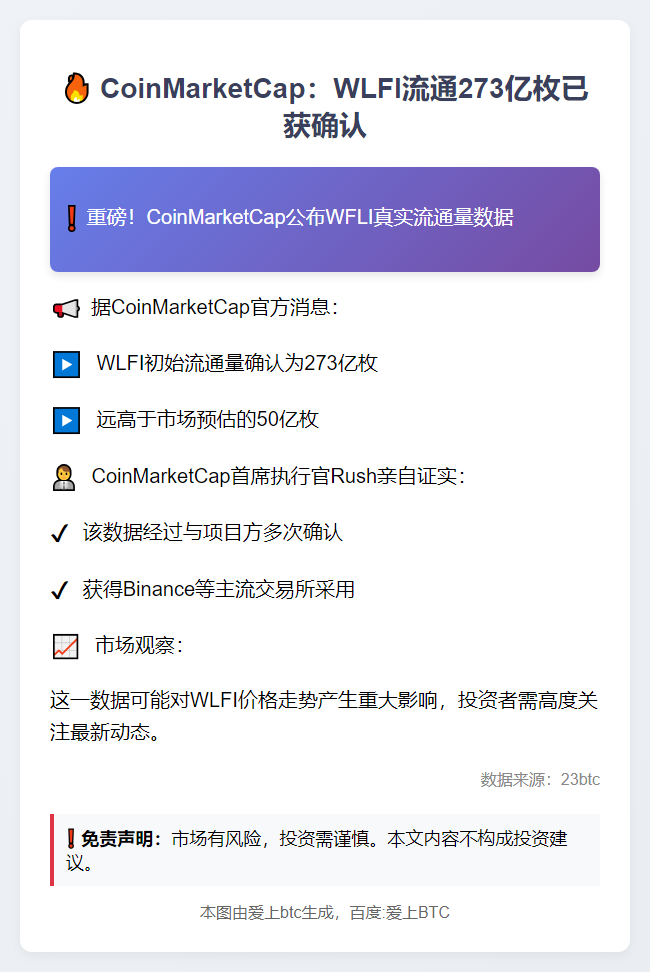Click the megaphone icon before 据CoinMarketCap官方消息
Viewport: 650px width, 972px height.
pyautogui.click(x=66, y=308)
